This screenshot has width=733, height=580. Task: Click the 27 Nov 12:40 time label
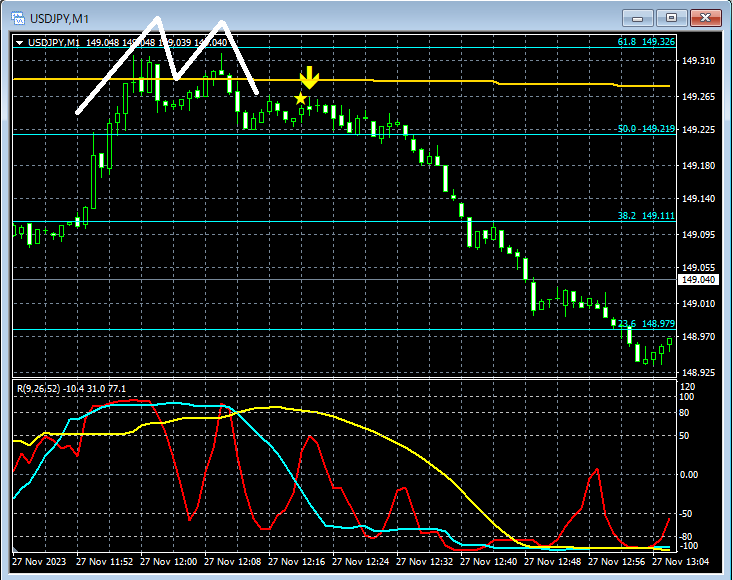[489, 561]
